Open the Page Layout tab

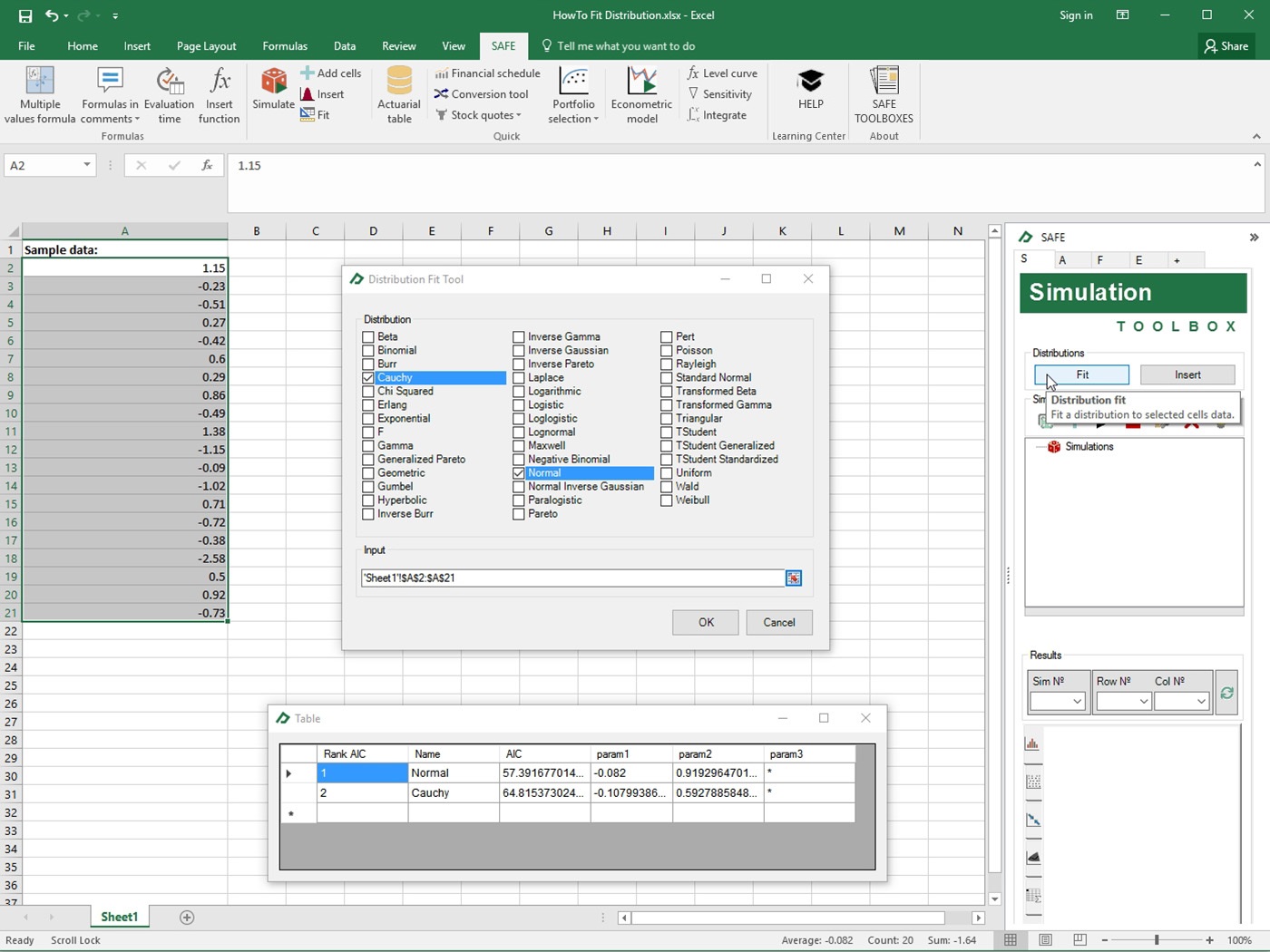206,46
